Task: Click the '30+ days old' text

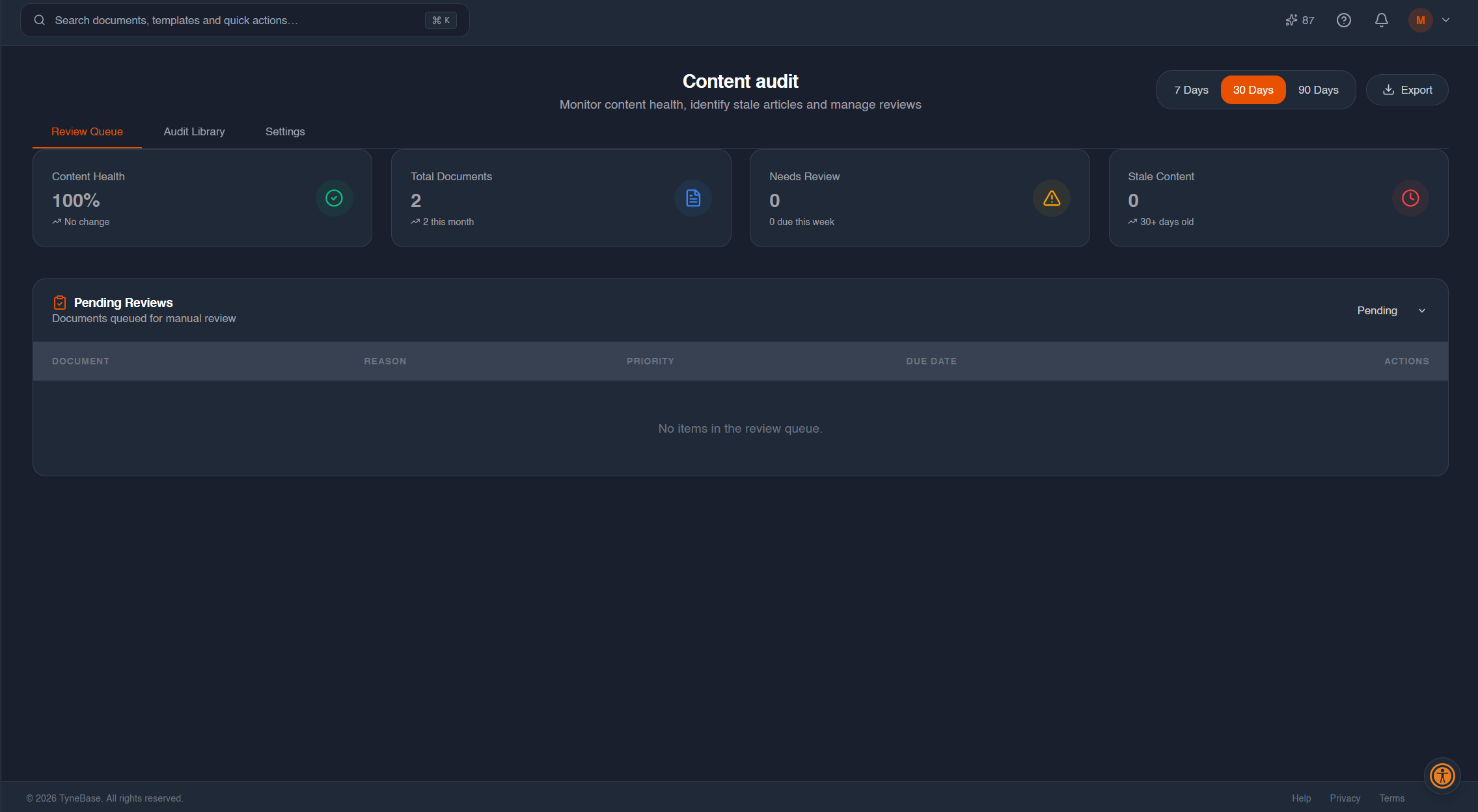Action: 1167,222
